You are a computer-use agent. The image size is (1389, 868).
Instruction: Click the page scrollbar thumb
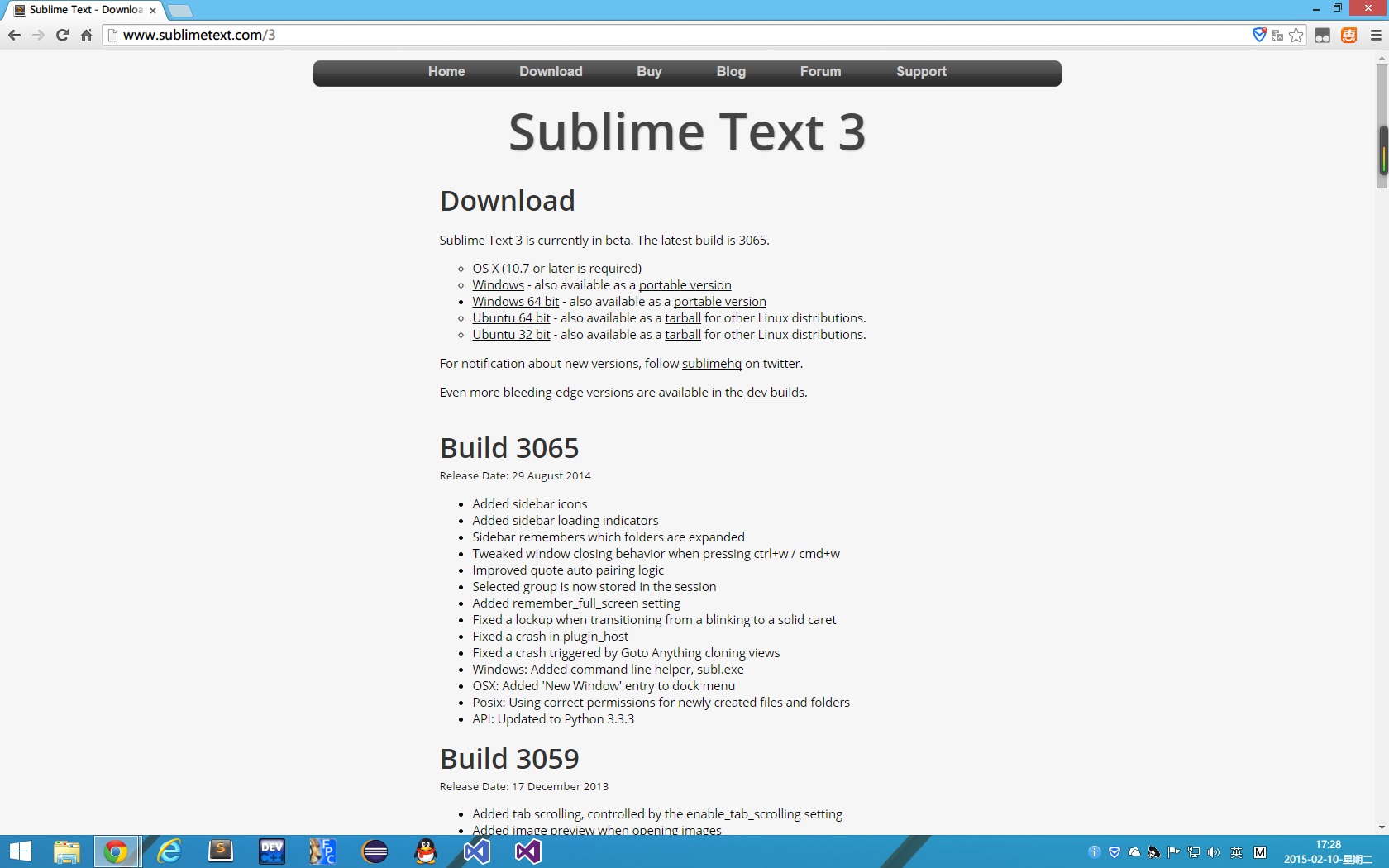click(x=1382, y=126)
